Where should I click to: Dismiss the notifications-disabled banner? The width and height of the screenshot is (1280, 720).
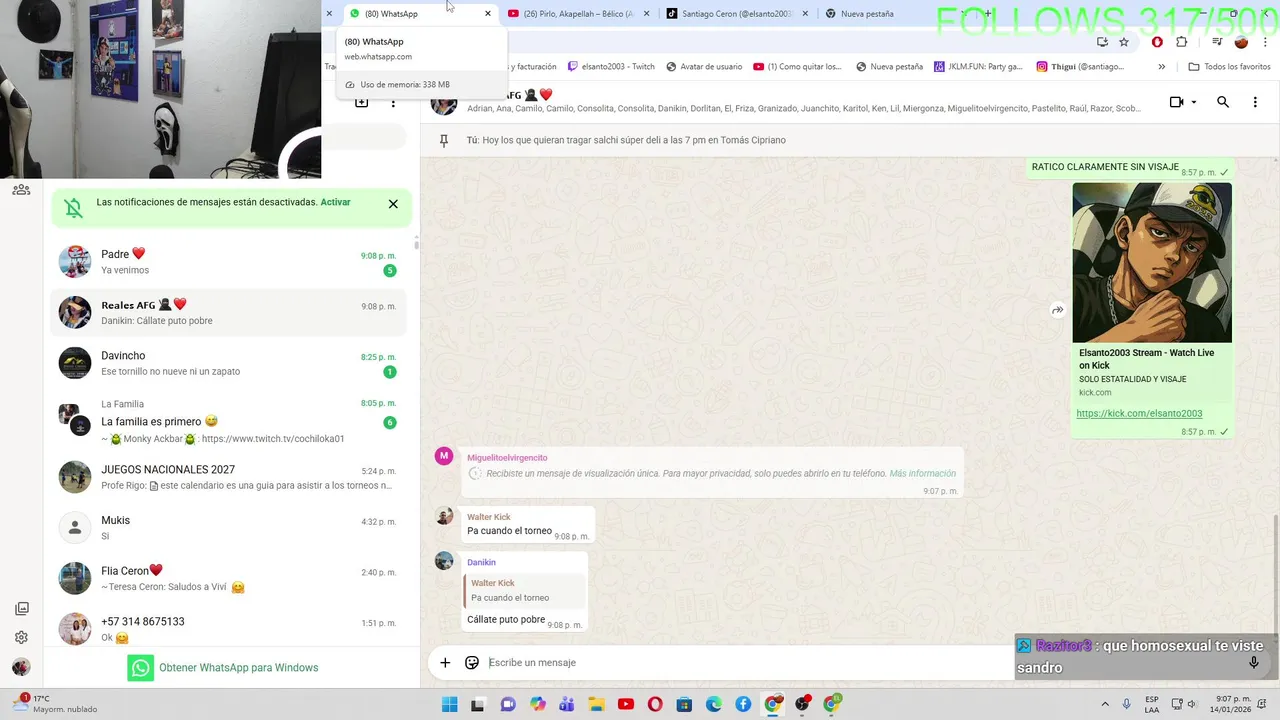tap(393, 204)
